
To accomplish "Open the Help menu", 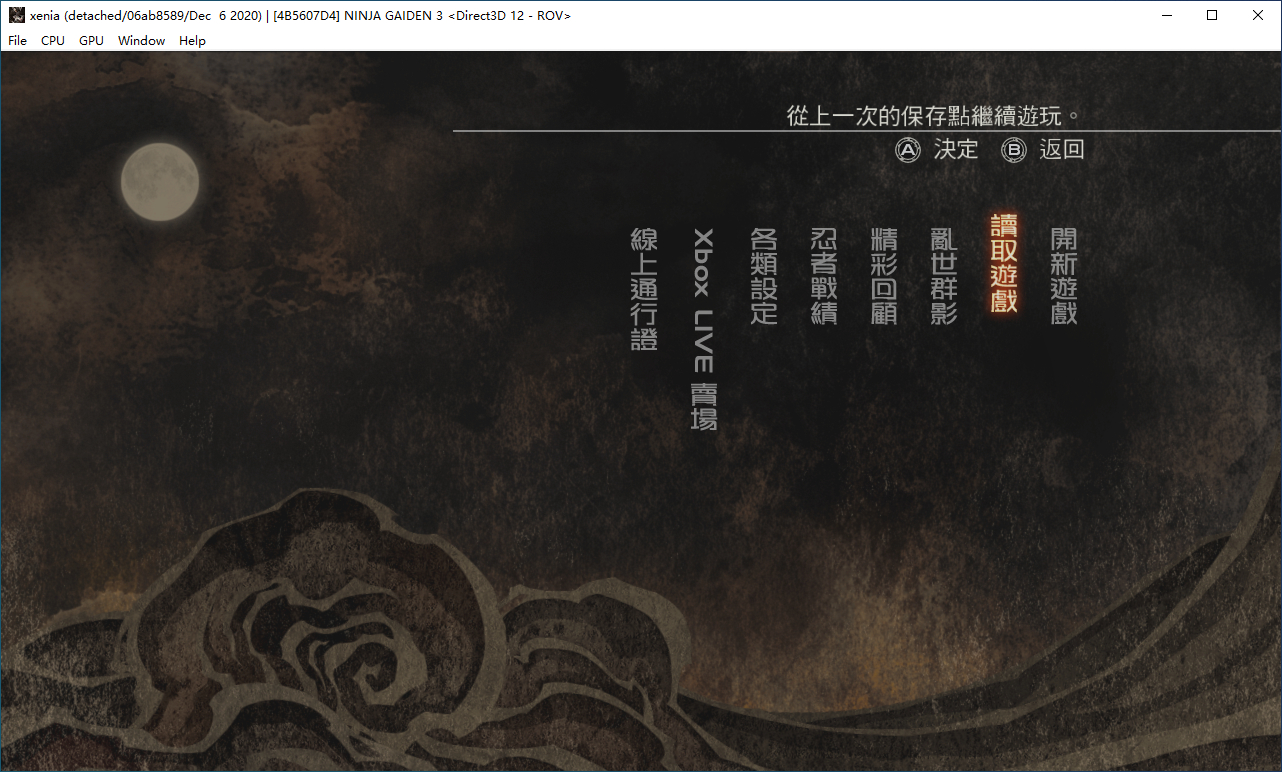I will (192, 41).
